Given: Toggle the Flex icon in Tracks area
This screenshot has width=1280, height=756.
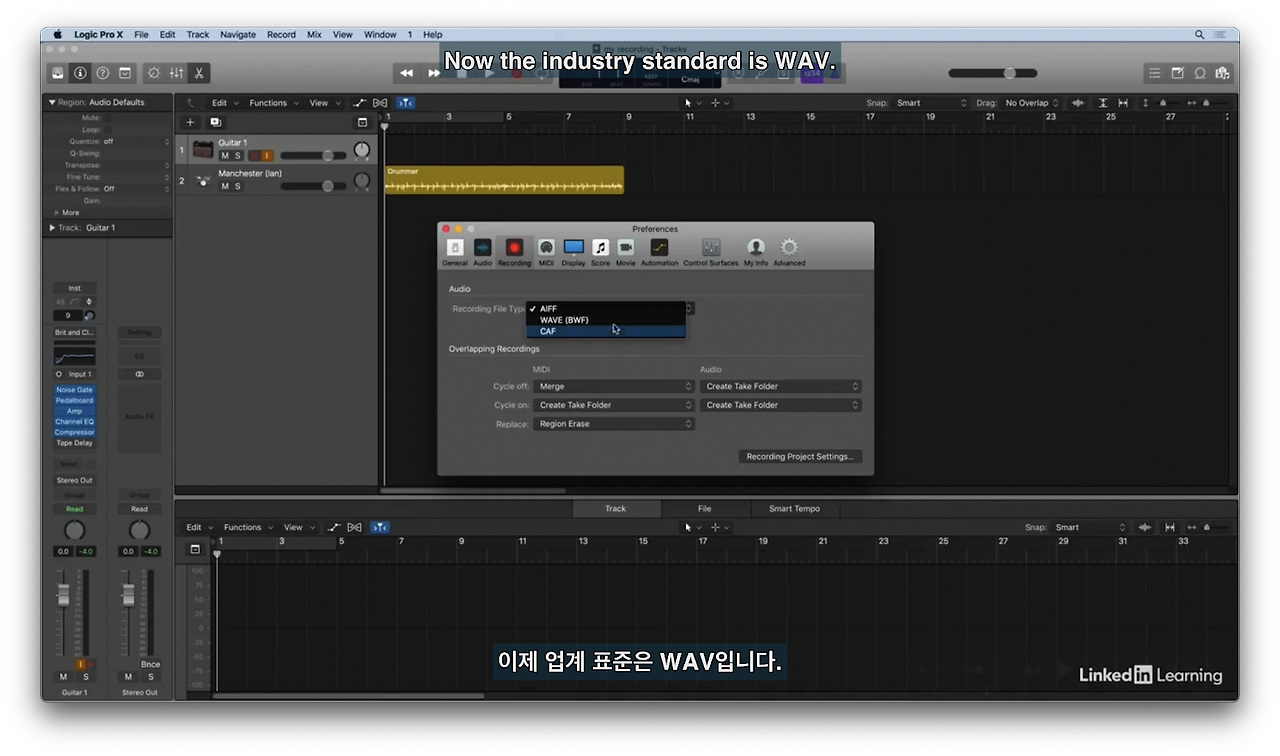Looking at the screenshot, I should click(x=380, y=103).
